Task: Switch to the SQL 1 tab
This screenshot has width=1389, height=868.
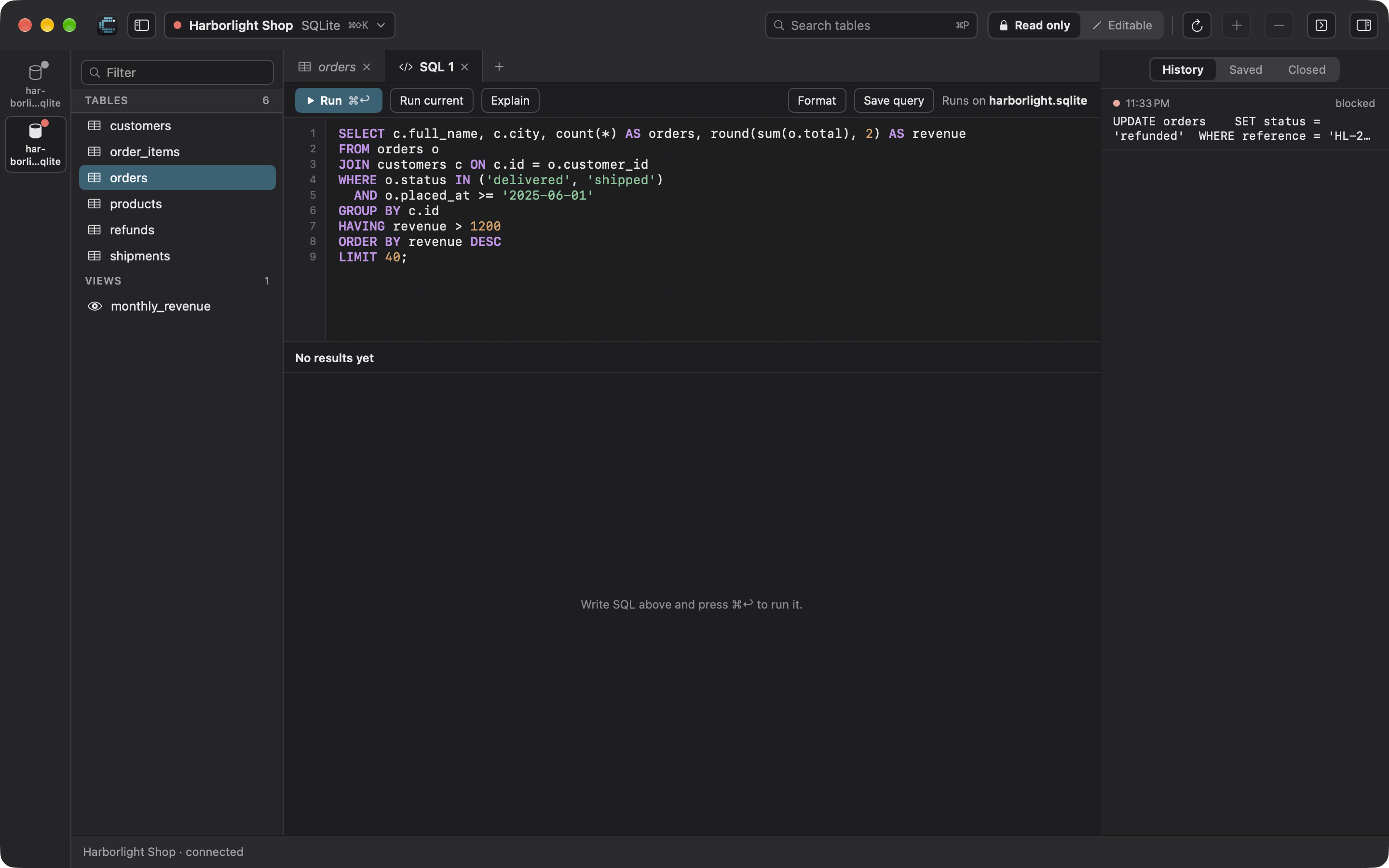Action: coord(434,67)
